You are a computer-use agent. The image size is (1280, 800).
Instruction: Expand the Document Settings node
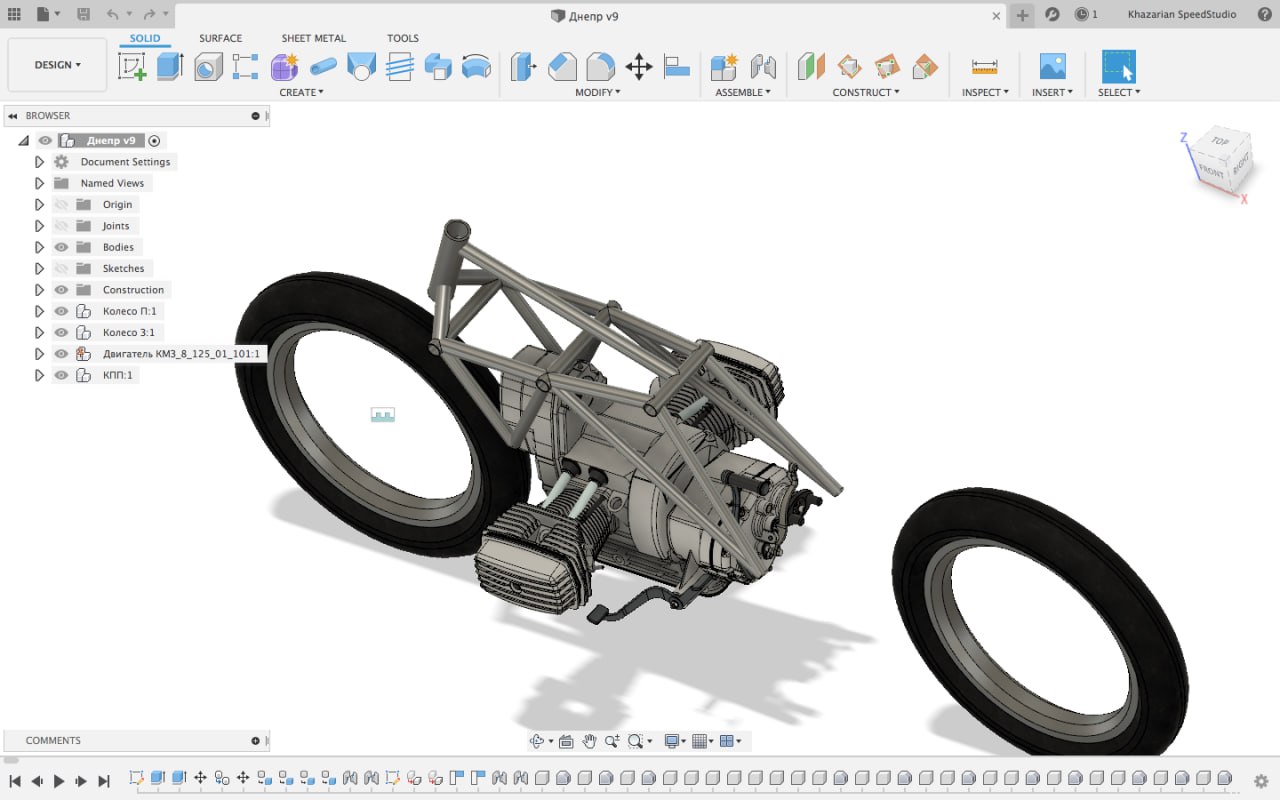(x=40, y=162)
